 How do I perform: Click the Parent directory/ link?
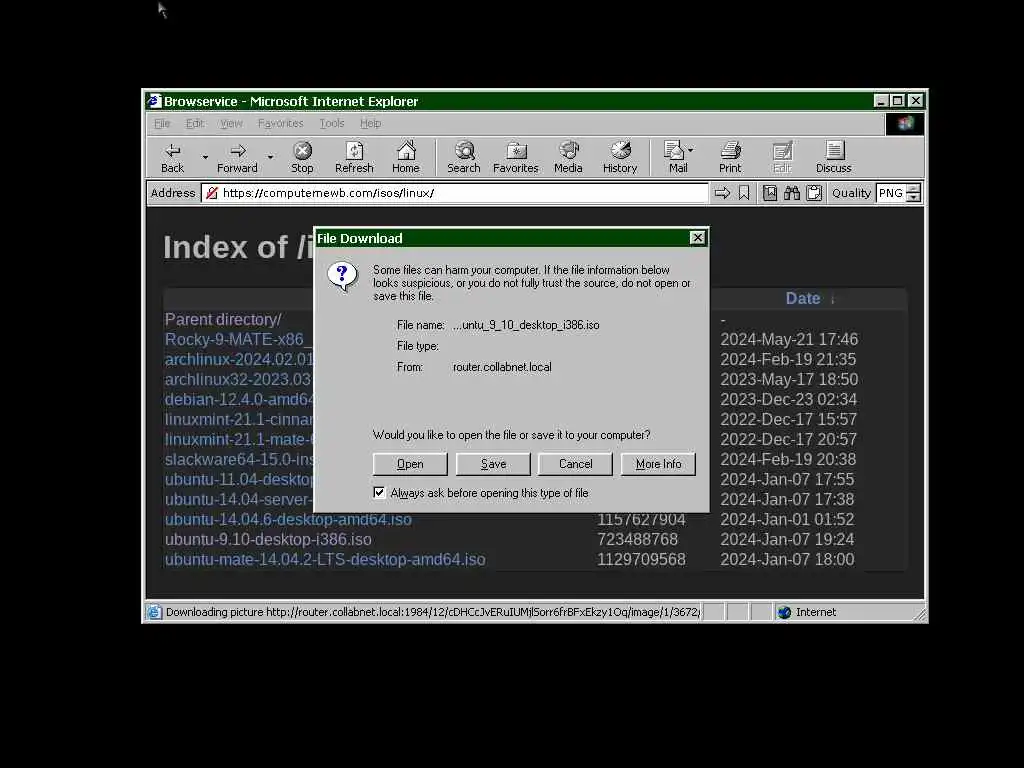(x=223, y=319)
